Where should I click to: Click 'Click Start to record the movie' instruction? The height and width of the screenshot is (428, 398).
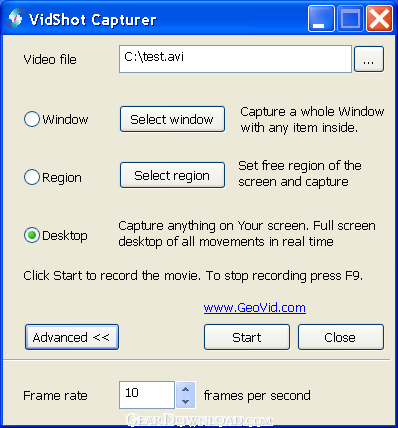coord(193,276)
